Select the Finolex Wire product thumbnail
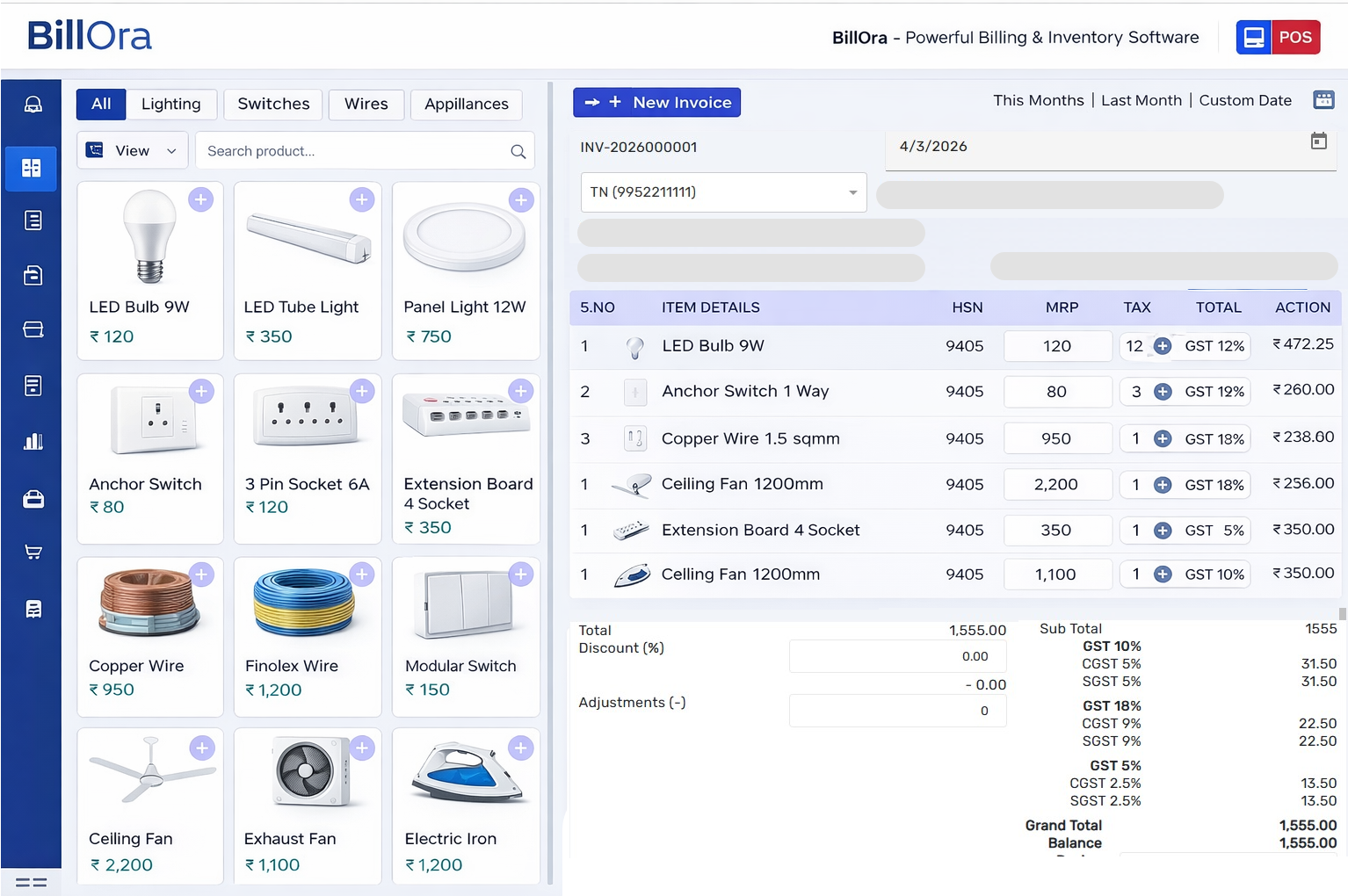This screenshot has width=1348, height=896. pos(304,604)
